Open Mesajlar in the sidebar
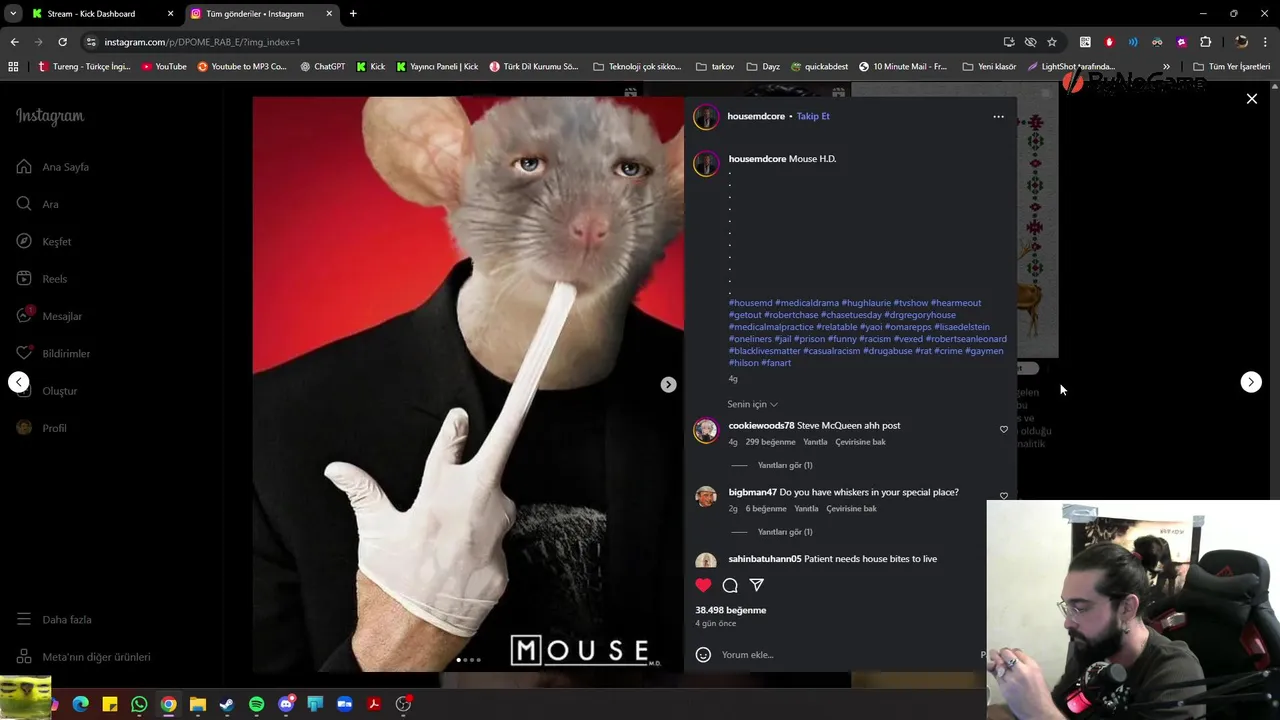 coord(49,316)
